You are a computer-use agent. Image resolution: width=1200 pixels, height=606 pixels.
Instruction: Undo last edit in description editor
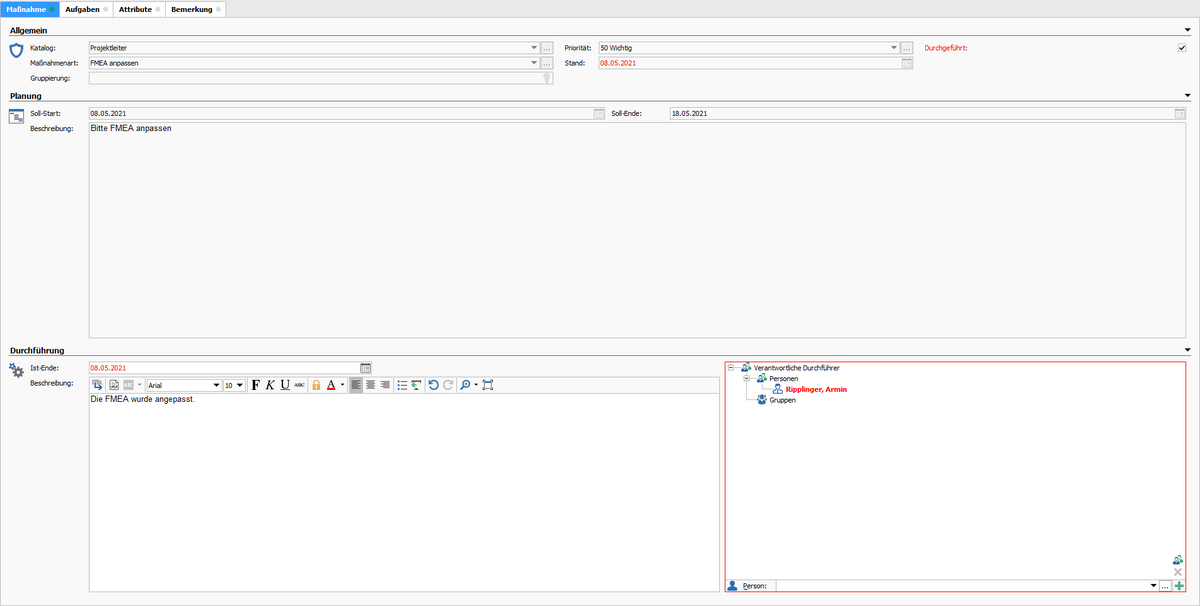(x=433, y=385)
